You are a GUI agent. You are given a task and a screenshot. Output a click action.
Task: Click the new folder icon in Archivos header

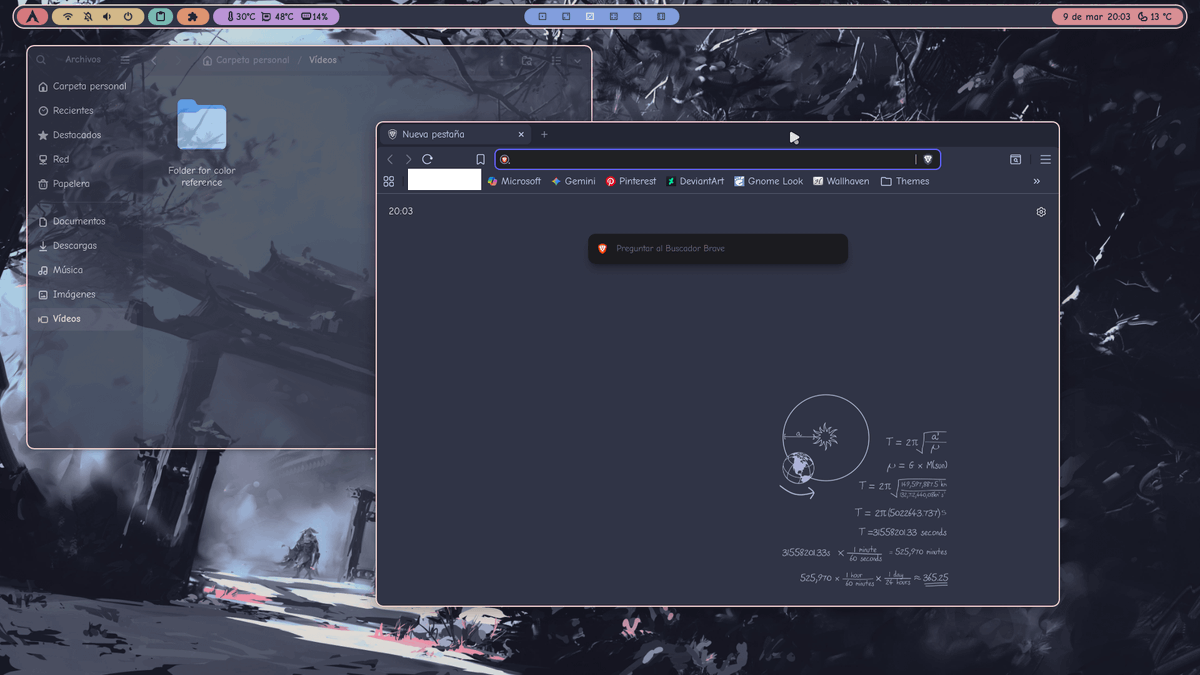click(527, 61)
